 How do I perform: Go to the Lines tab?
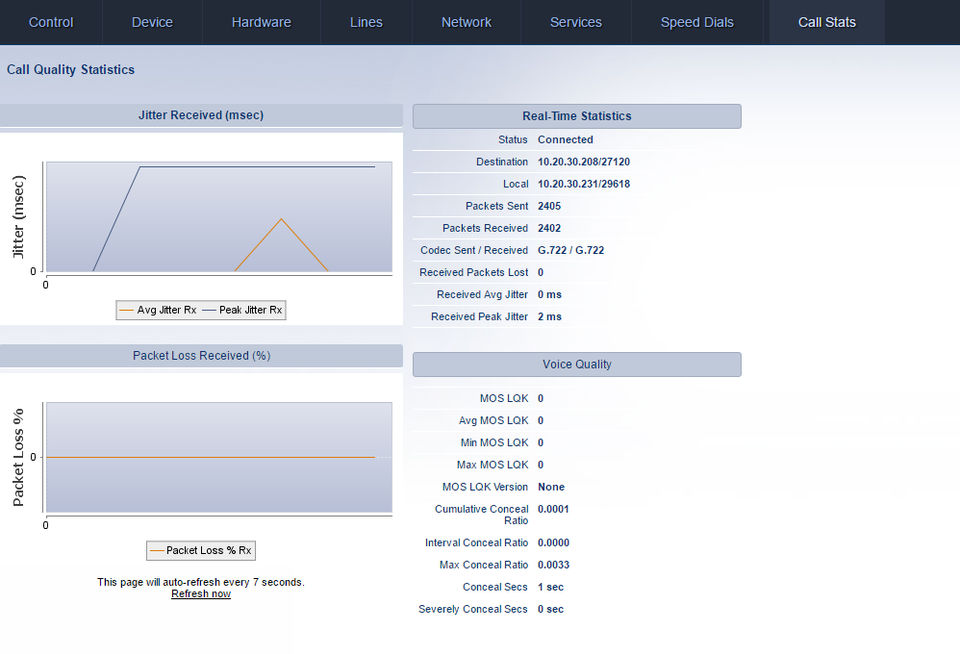coord(366,22)
